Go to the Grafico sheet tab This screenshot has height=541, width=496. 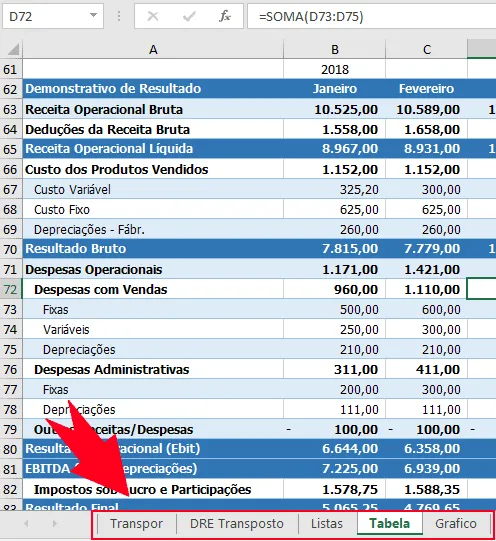[x=456, y=524]
